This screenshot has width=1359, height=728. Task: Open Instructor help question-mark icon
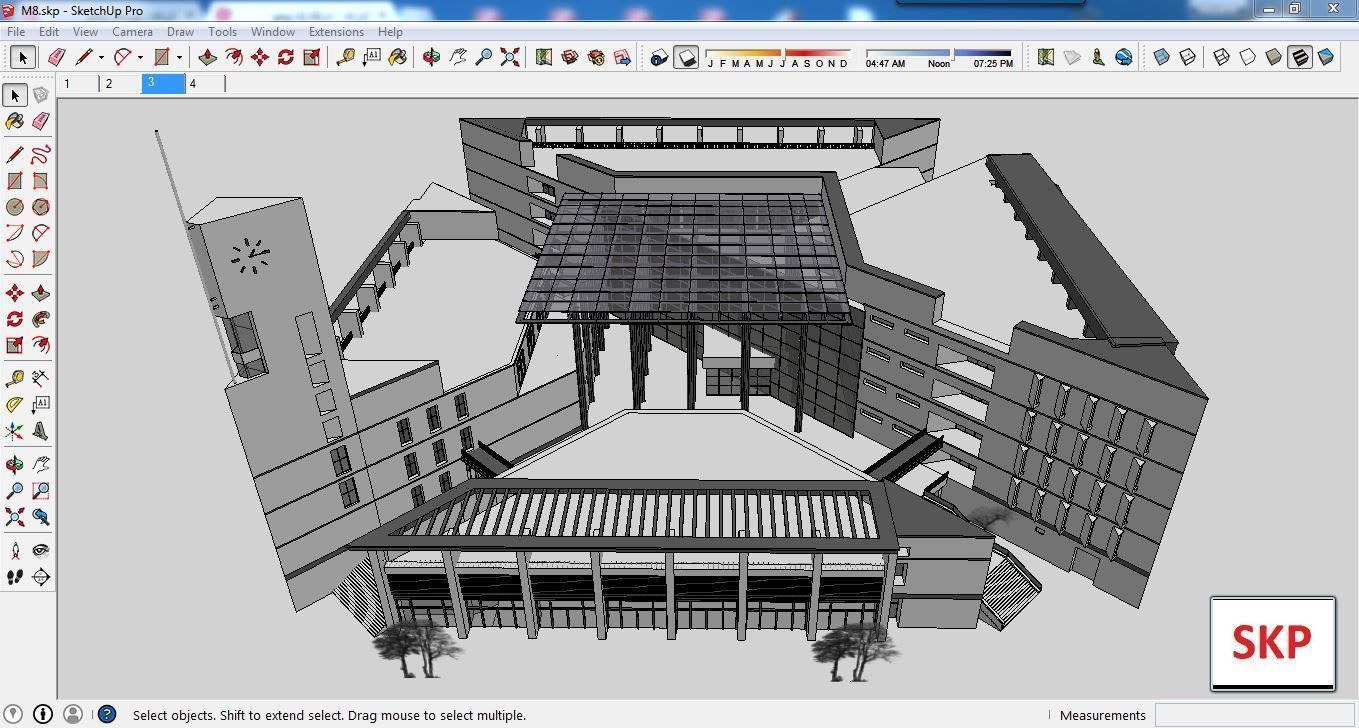click(107, 714)
